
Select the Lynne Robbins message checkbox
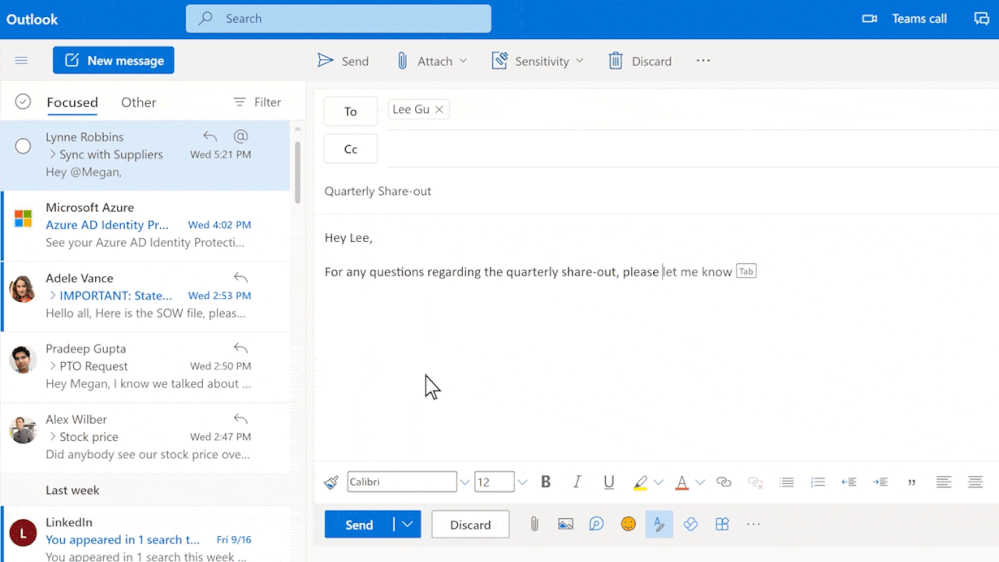[x=23, y=146]
